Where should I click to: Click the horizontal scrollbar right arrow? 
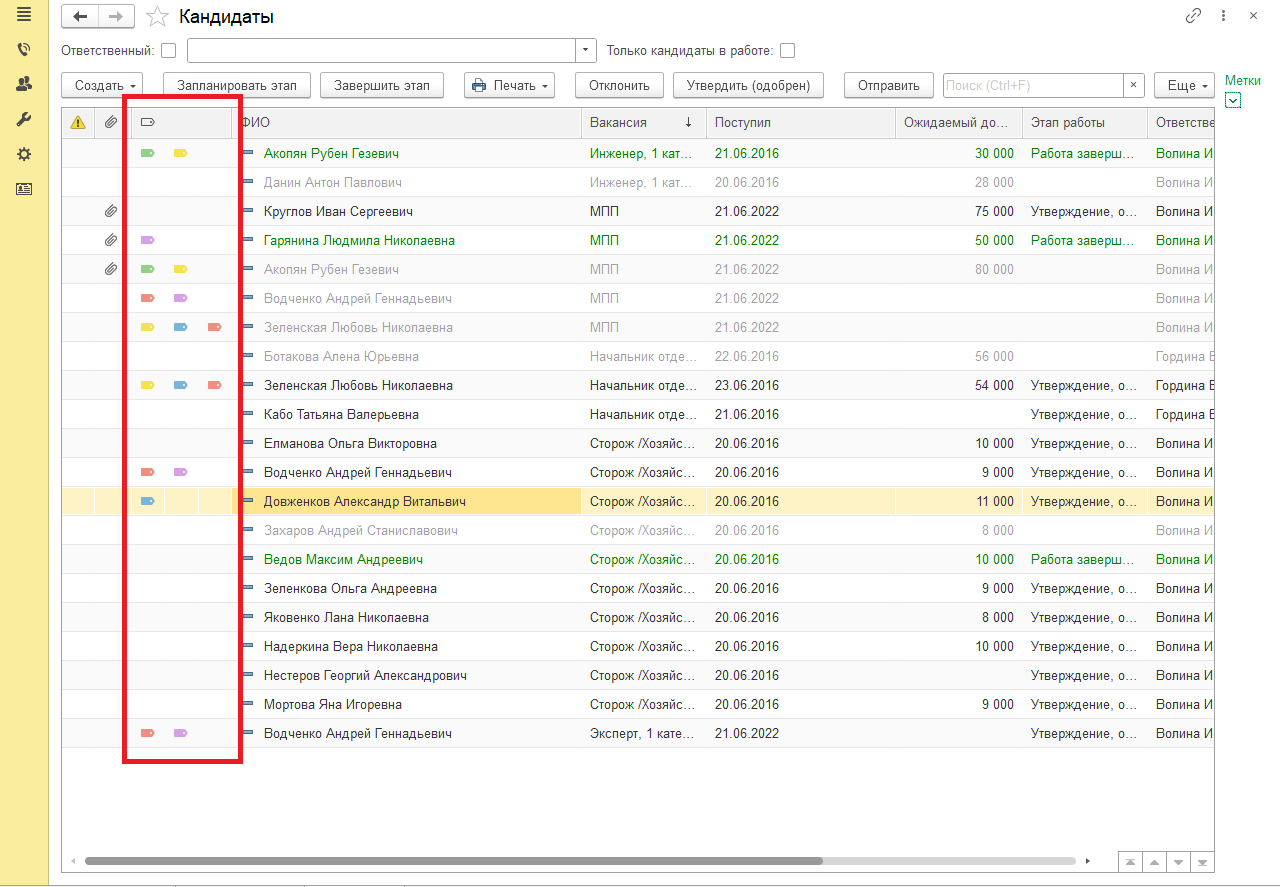click(x=1089, y=861)
